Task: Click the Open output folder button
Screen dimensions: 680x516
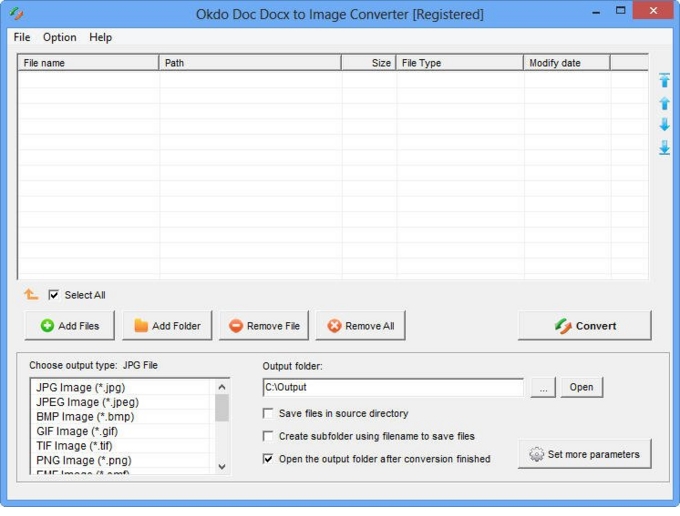Action: 582,387
